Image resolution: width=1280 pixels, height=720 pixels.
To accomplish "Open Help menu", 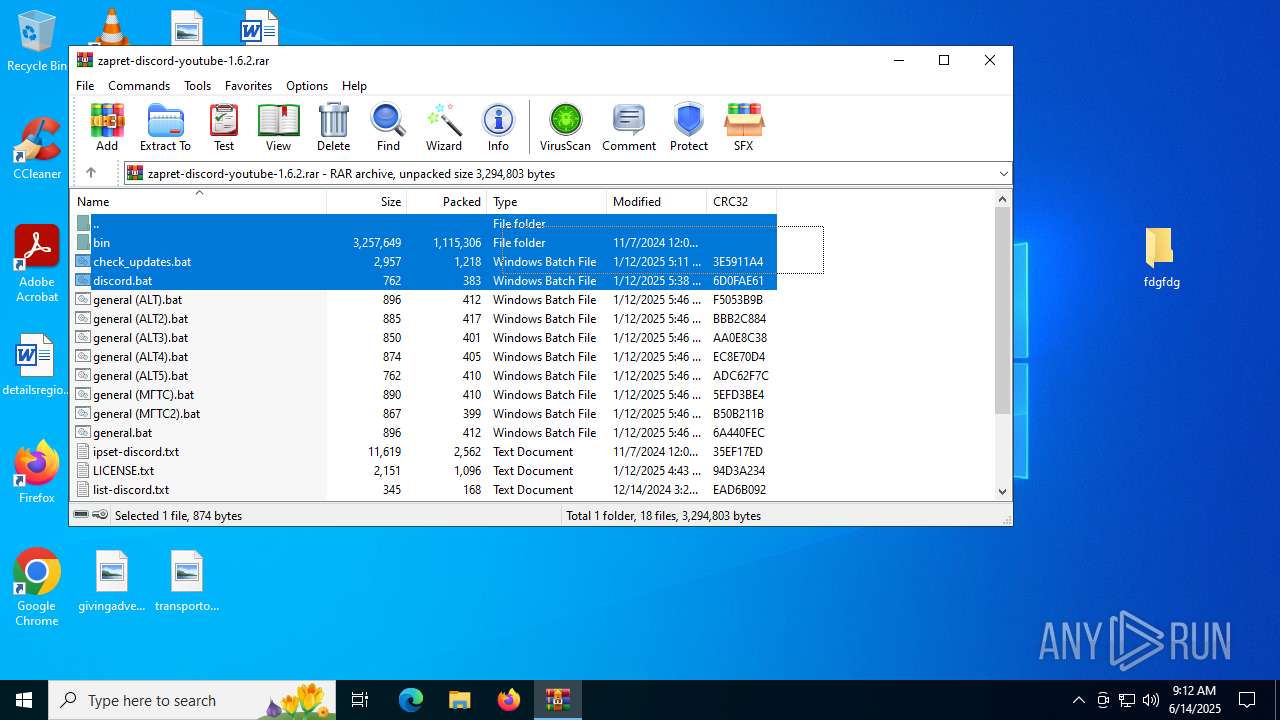I will click(x=354, y=86).
